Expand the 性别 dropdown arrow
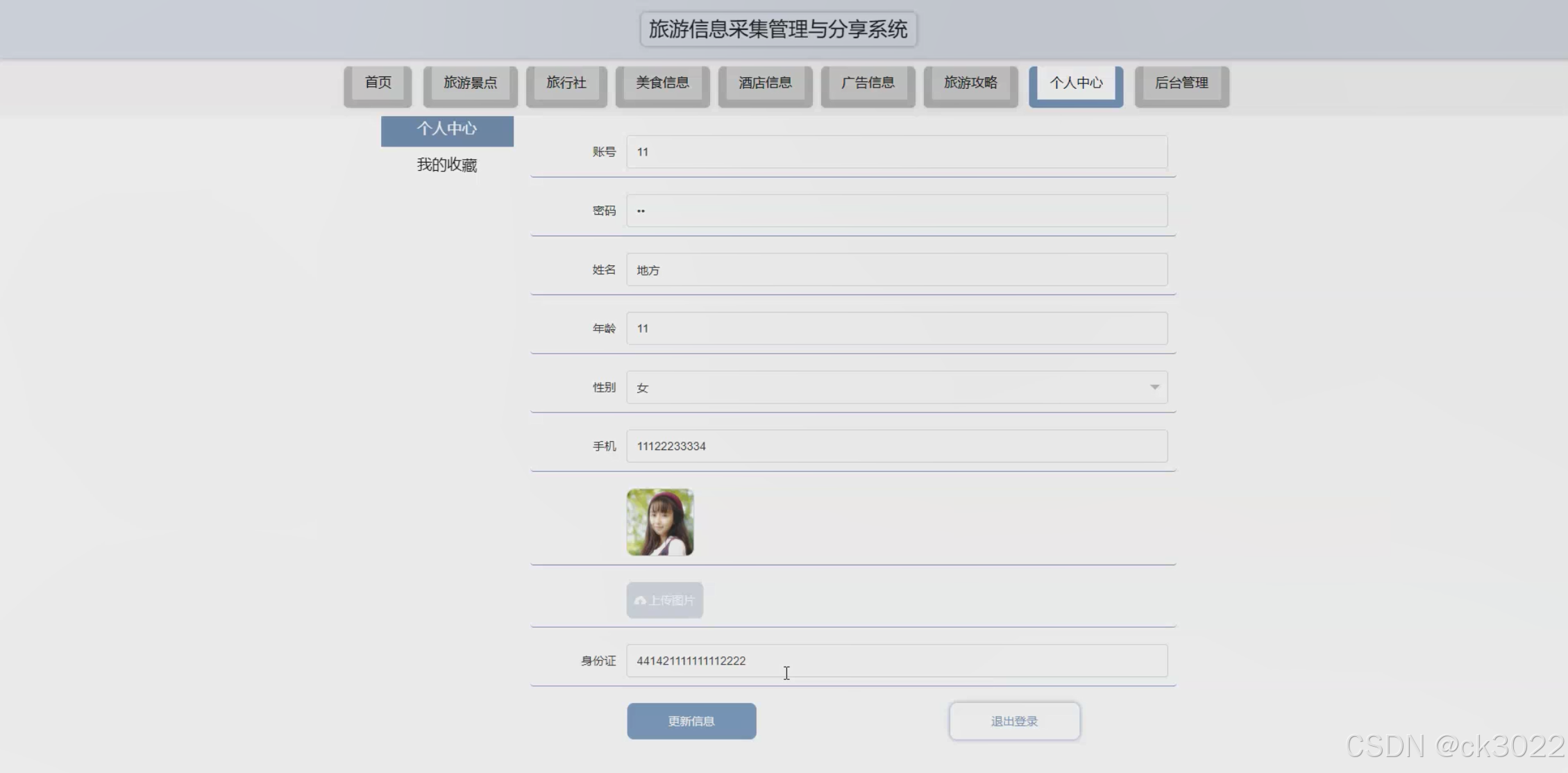Viewport: 1568px width, 773px height. 1154,388
